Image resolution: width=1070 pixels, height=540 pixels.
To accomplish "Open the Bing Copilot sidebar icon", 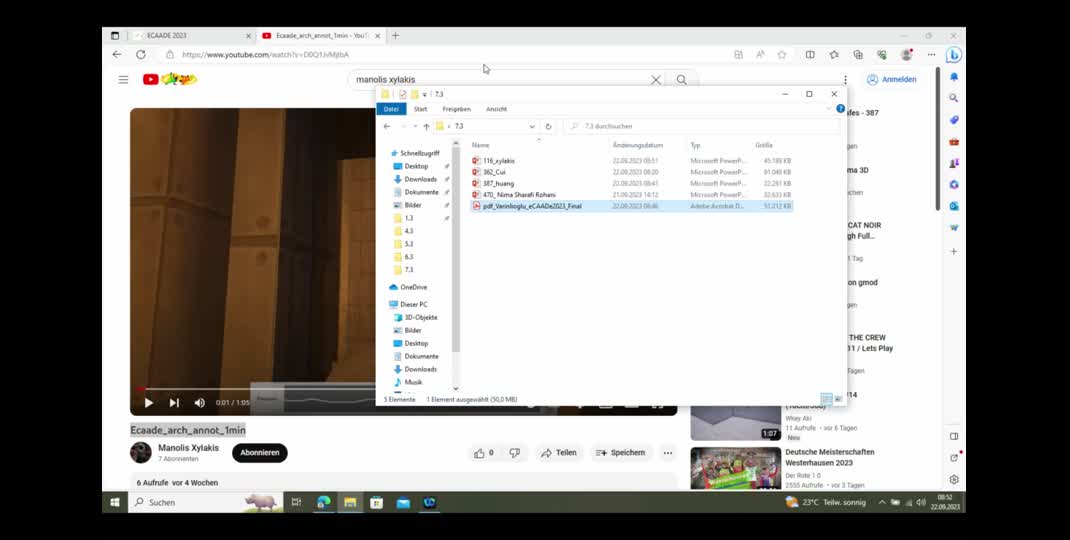I will [x=954, y=55].
